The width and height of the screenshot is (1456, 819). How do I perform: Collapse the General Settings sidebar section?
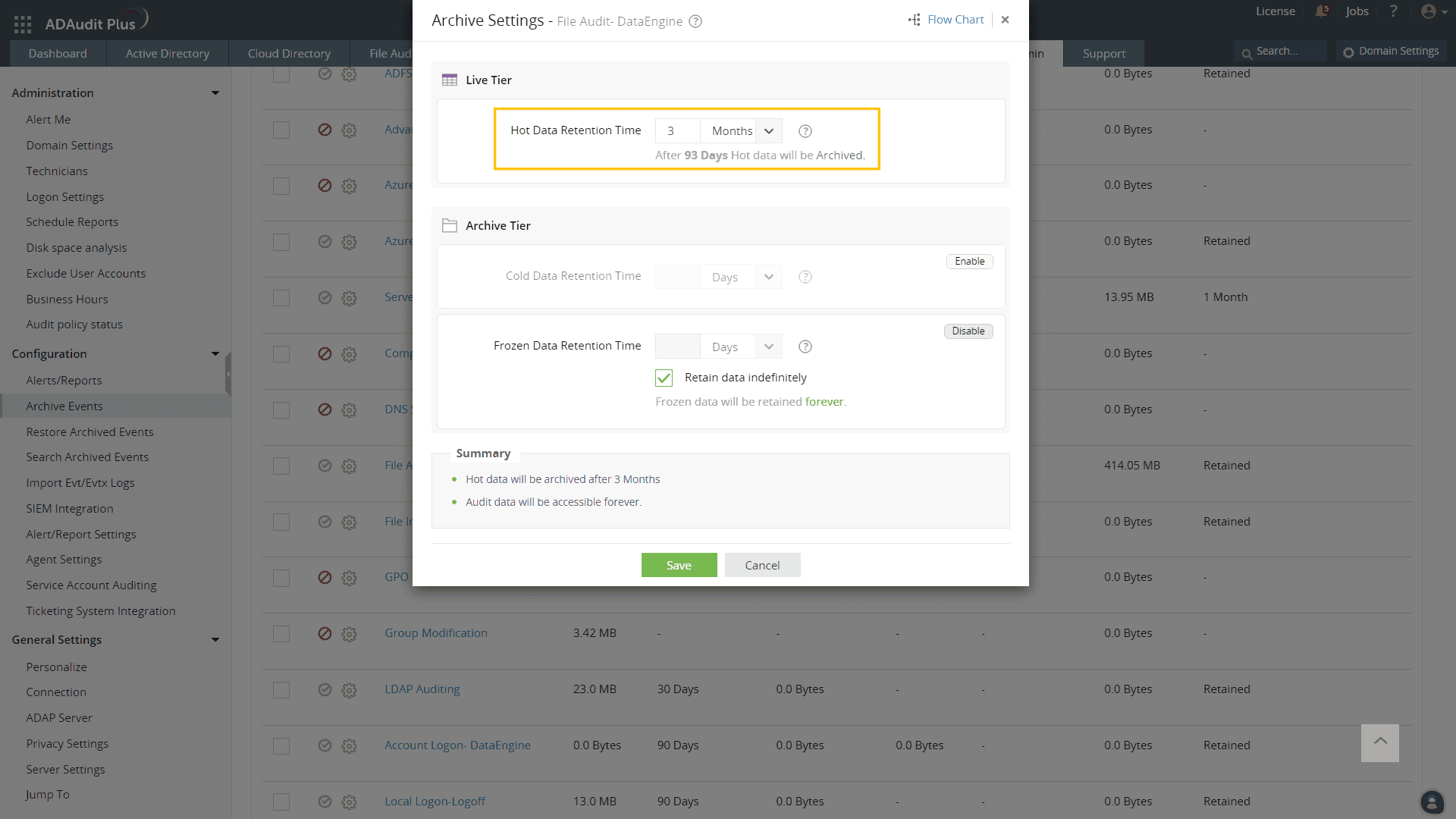pyautogui.click(x=215, y=640)
